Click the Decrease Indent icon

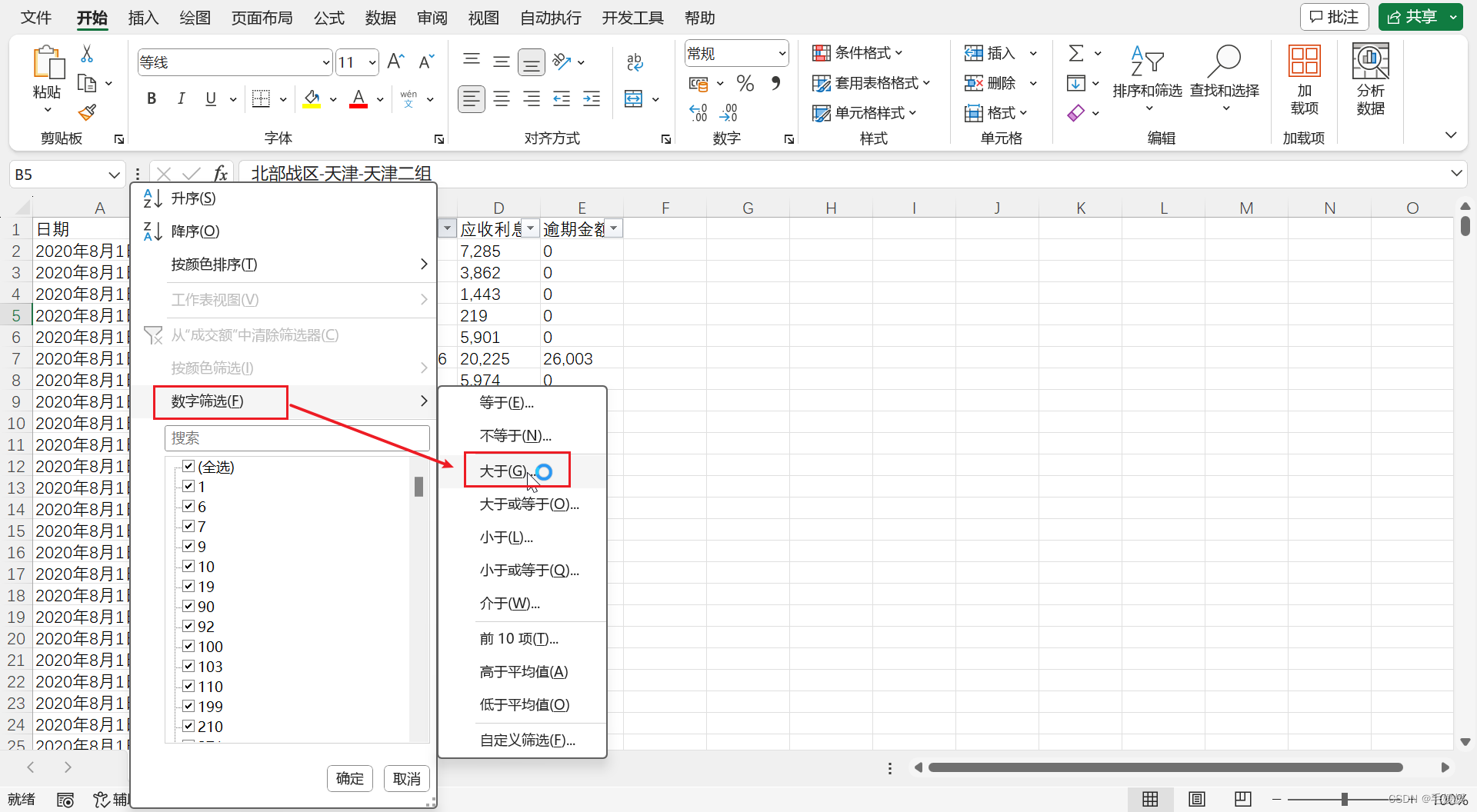tap(562, 98)
